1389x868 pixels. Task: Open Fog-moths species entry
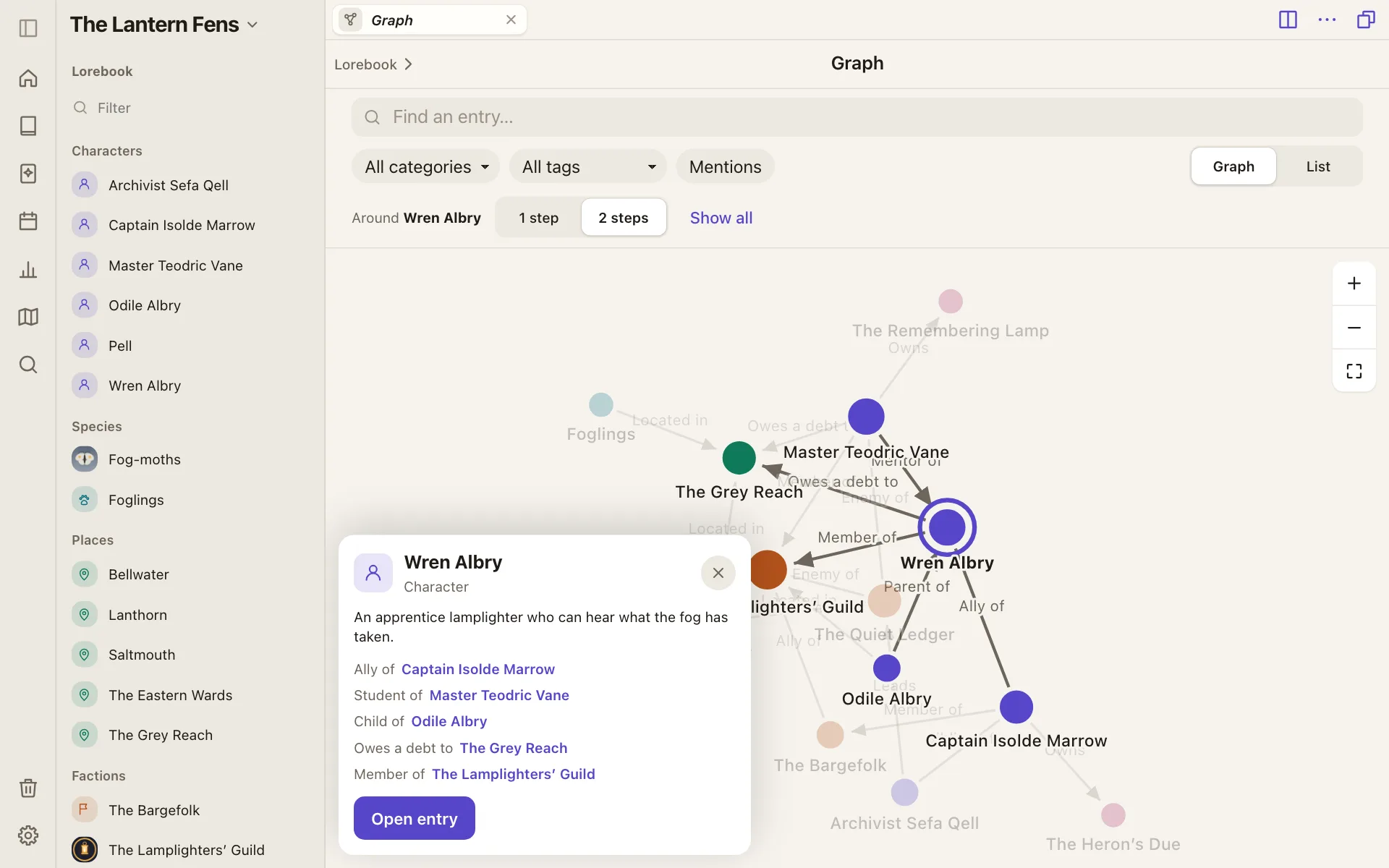coord(145,459)
